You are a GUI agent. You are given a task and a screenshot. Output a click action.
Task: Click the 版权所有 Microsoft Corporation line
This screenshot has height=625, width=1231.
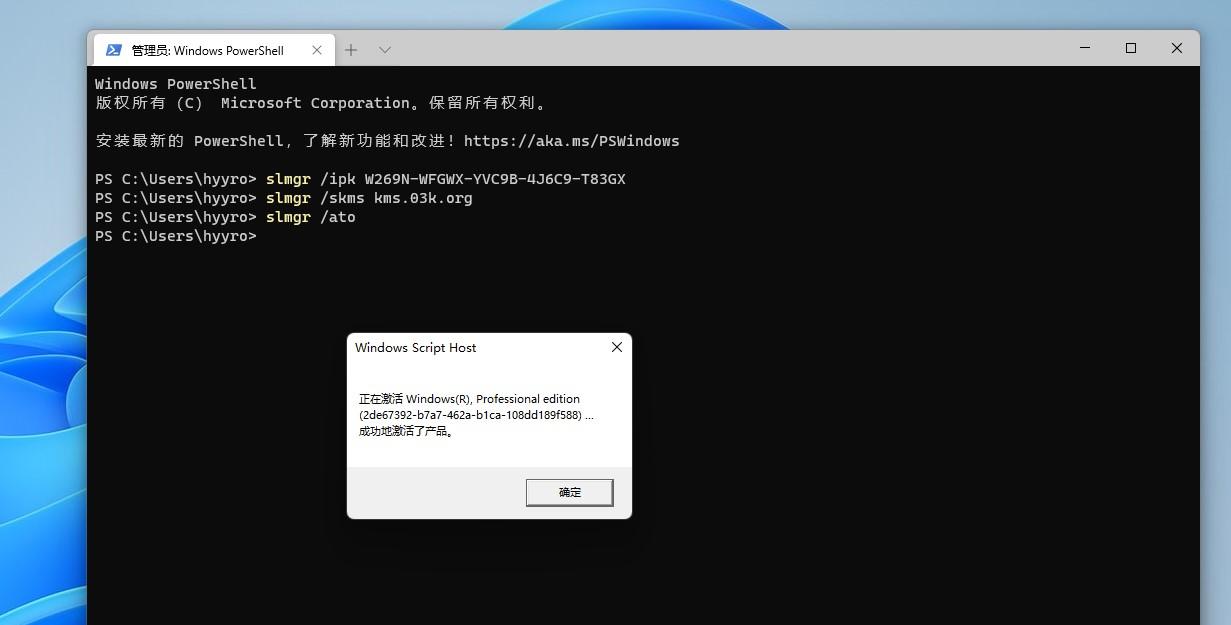coord(321,103)
